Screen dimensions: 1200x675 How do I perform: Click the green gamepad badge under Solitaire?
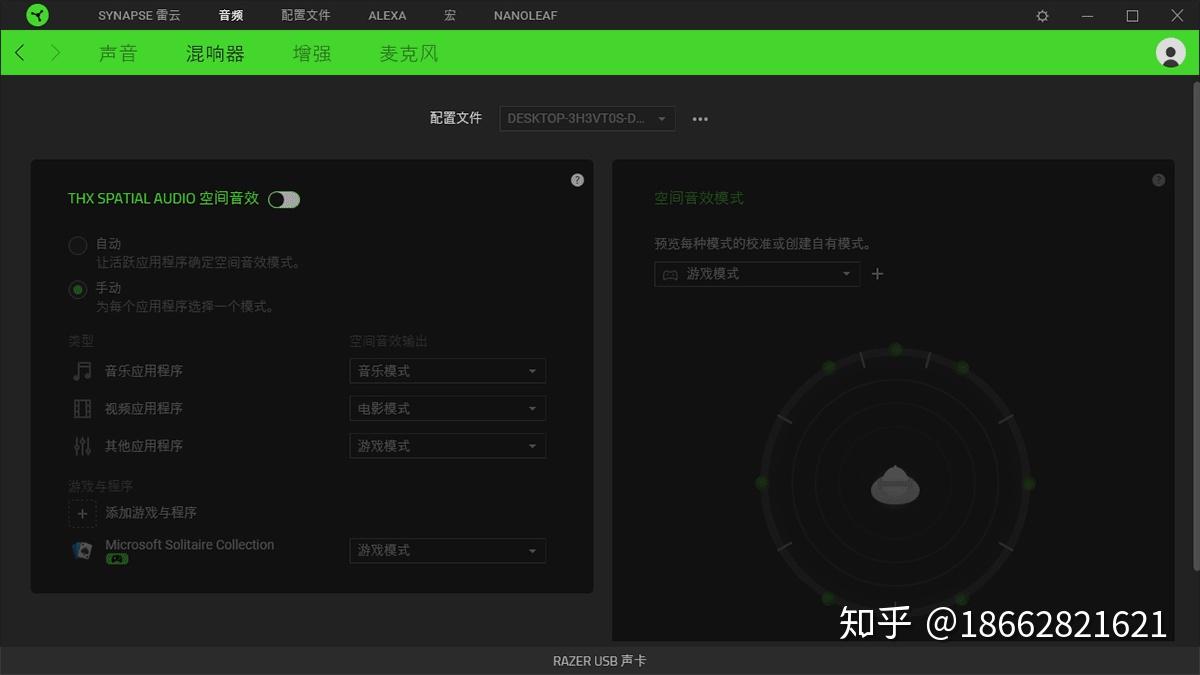[117, 559]
